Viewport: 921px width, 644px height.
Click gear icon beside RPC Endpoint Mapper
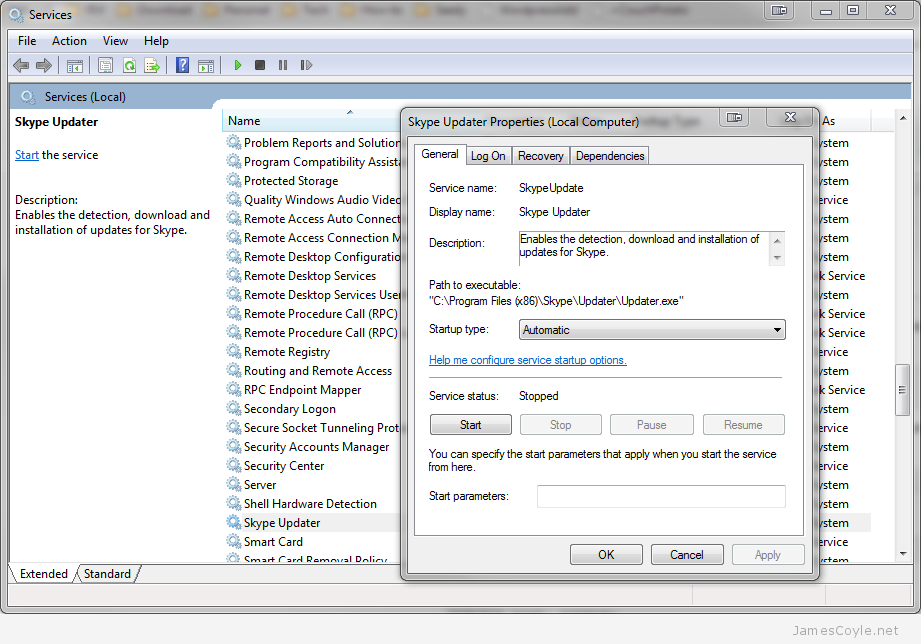pos(234,390)
